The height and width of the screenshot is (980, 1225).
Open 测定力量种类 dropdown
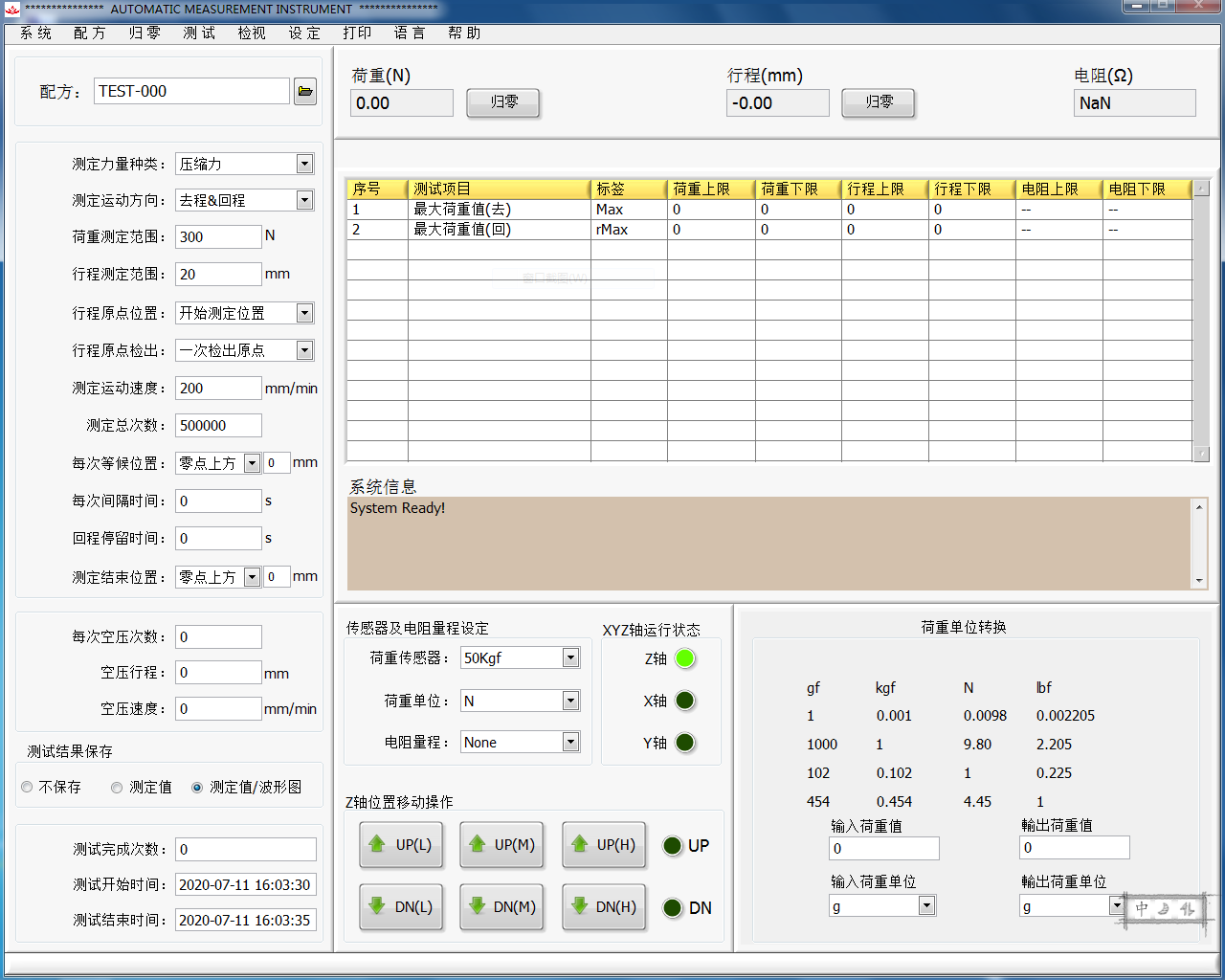click(304, 164)
